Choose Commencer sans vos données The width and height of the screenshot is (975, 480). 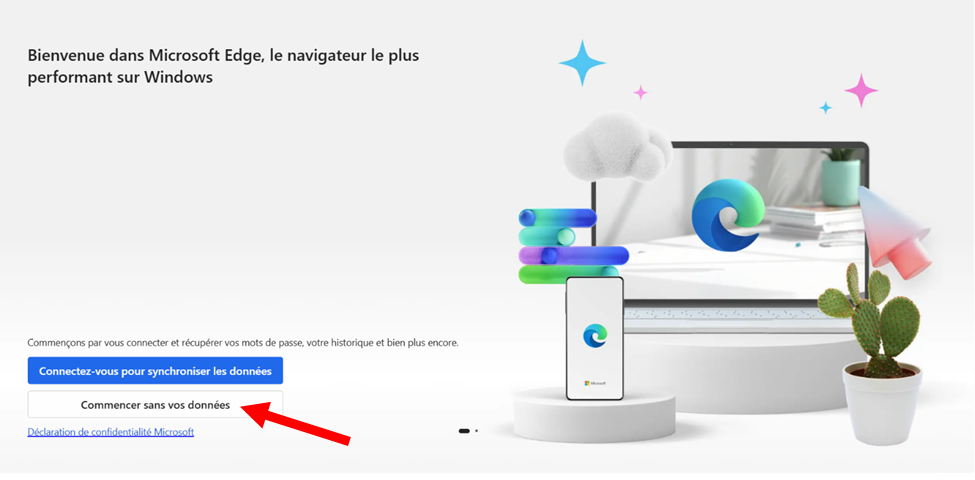click(155, 405)
